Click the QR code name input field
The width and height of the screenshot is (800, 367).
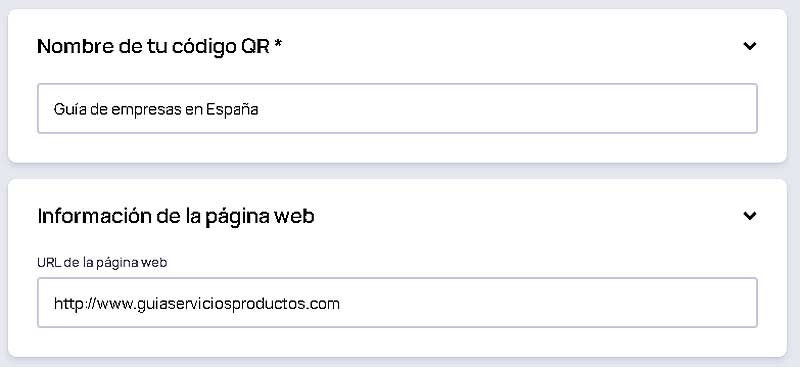click(x=397, y=109)
